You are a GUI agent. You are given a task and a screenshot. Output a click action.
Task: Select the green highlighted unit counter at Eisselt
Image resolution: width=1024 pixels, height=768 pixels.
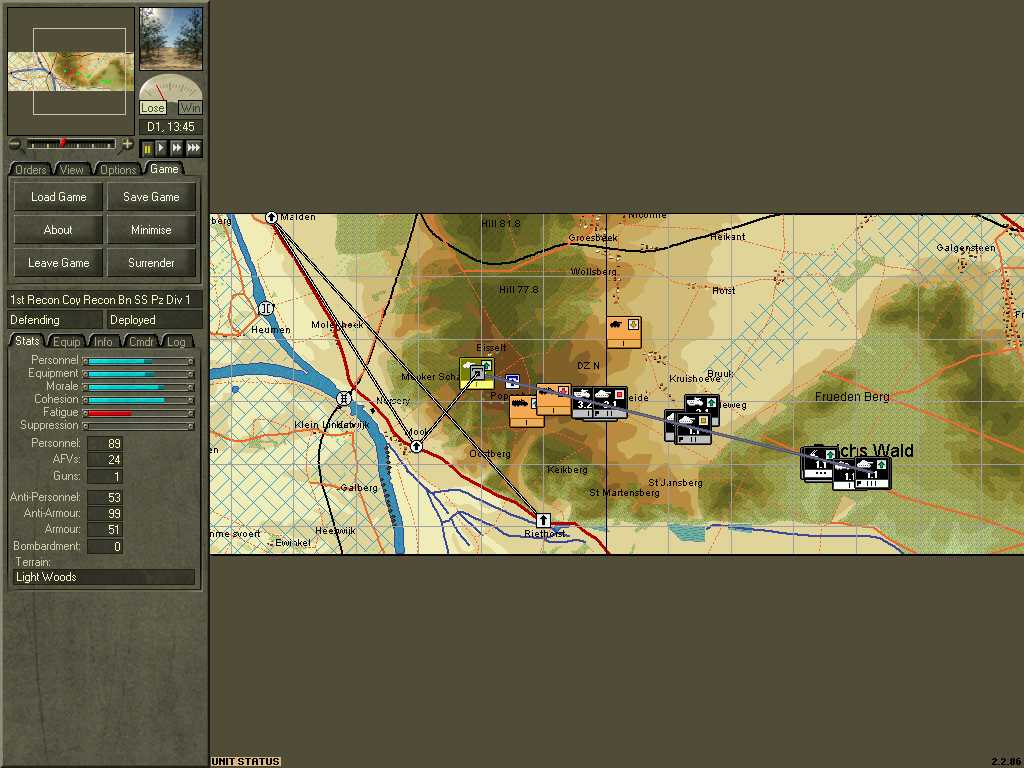point(477,373)
